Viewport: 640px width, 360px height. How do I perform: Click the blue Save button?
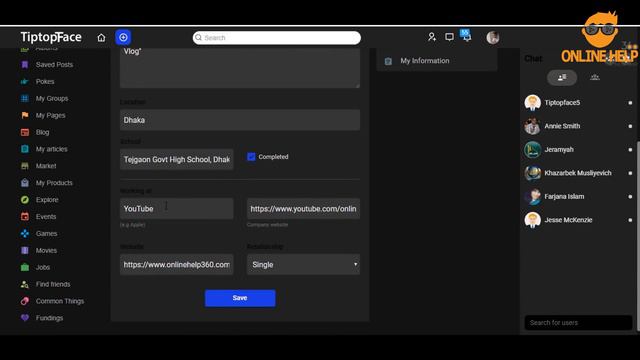240,298
